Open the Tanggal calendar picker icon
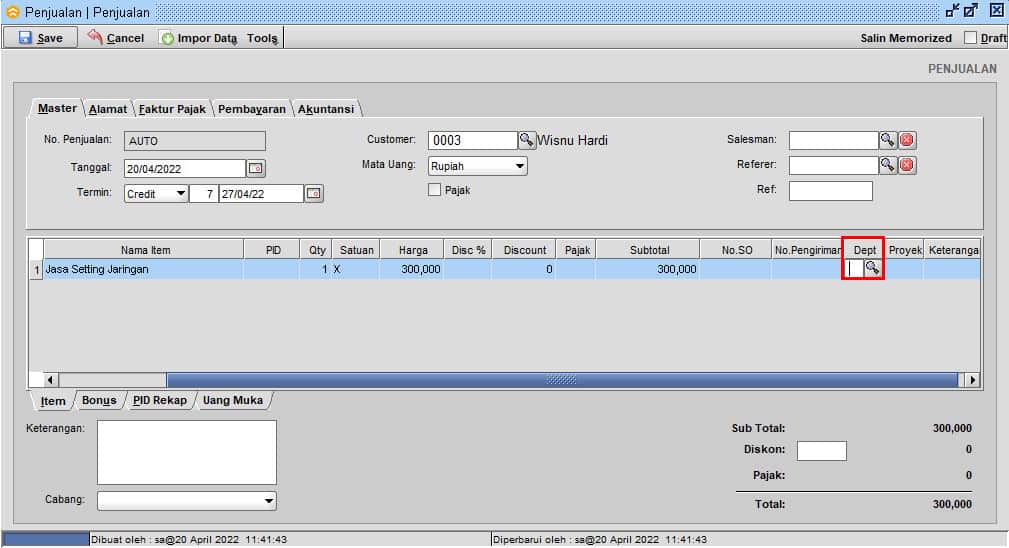 [x=255, y=169]
